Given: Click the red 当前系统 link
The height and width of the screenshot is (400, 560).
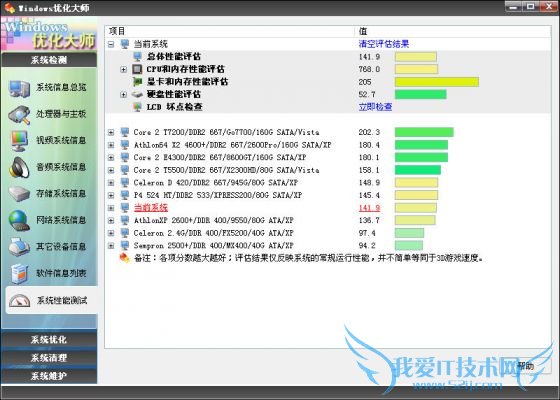Looking at the screenshot, I should tap(151, 208).
